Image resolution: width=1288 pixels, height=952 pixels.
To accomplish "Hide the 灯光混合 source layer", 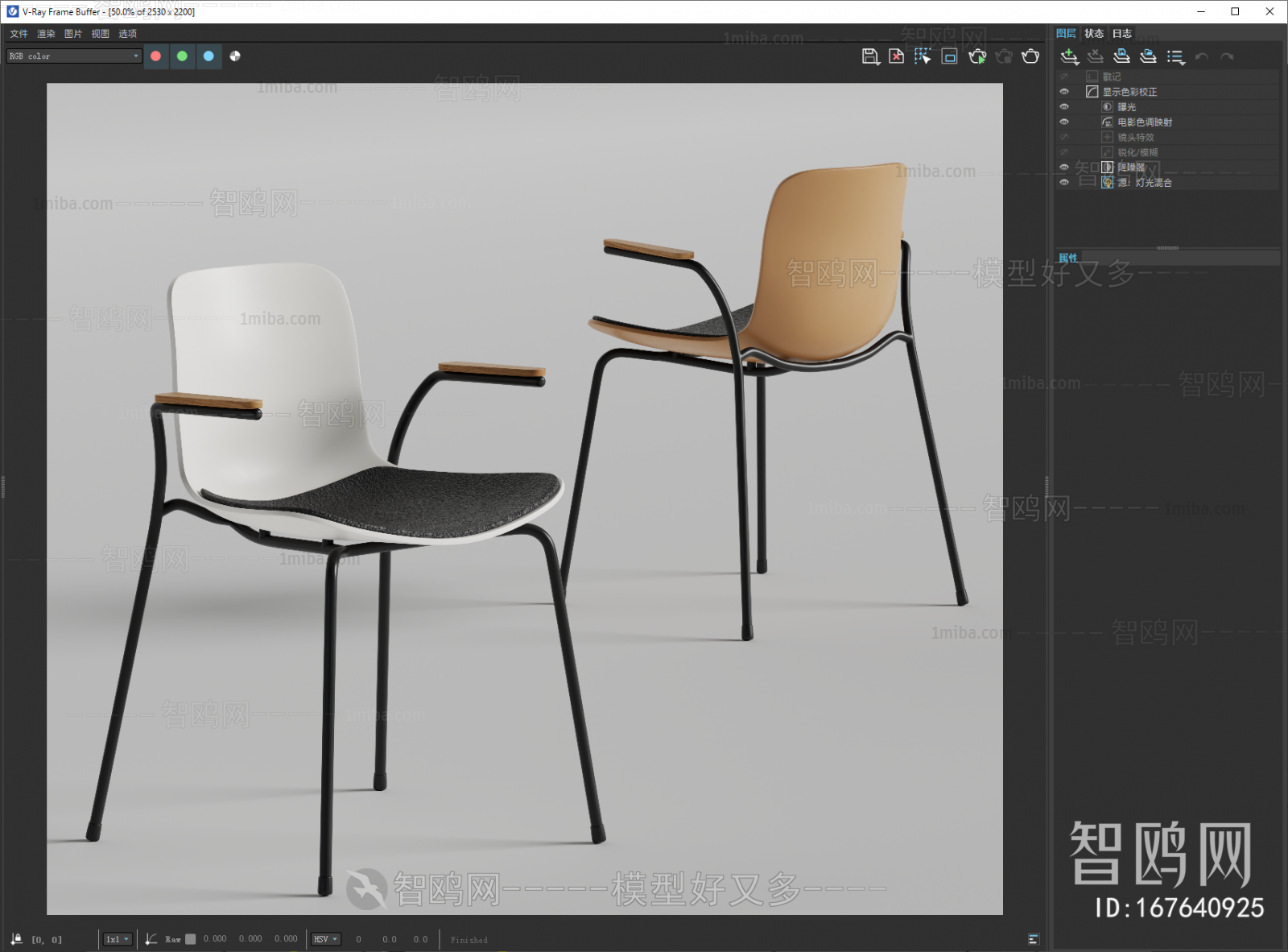I will (1064, 183).
